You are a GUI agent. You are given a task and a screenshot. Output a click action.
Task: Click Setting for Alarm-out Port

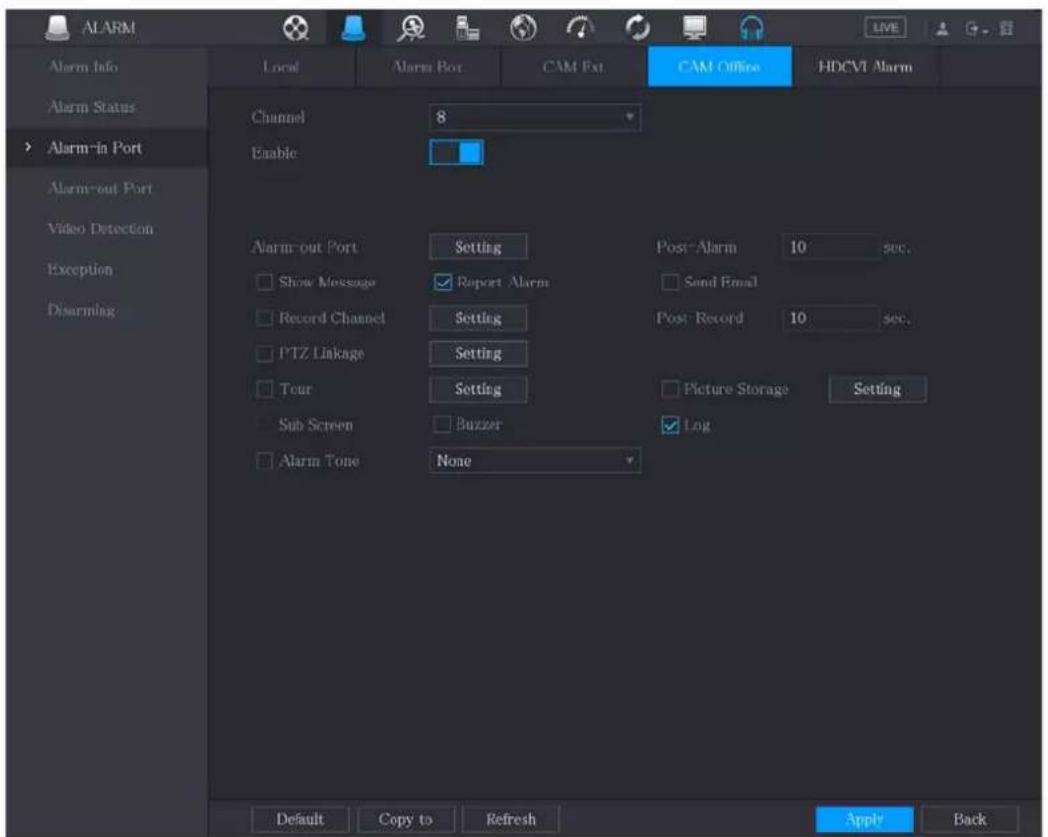click(x=478, y=247)
